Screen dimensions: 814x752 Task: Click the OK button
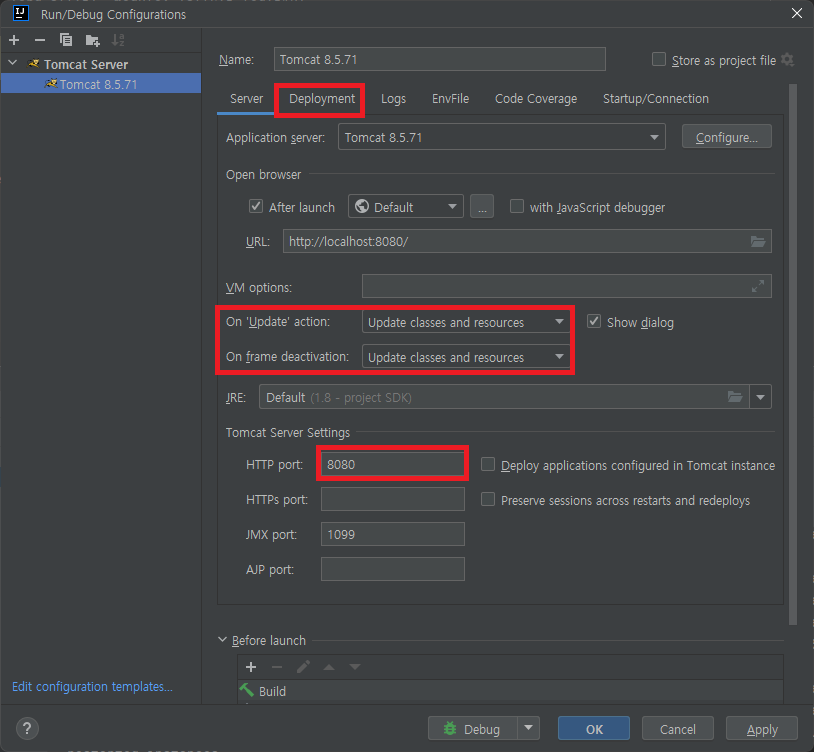[x=594, y=729]
